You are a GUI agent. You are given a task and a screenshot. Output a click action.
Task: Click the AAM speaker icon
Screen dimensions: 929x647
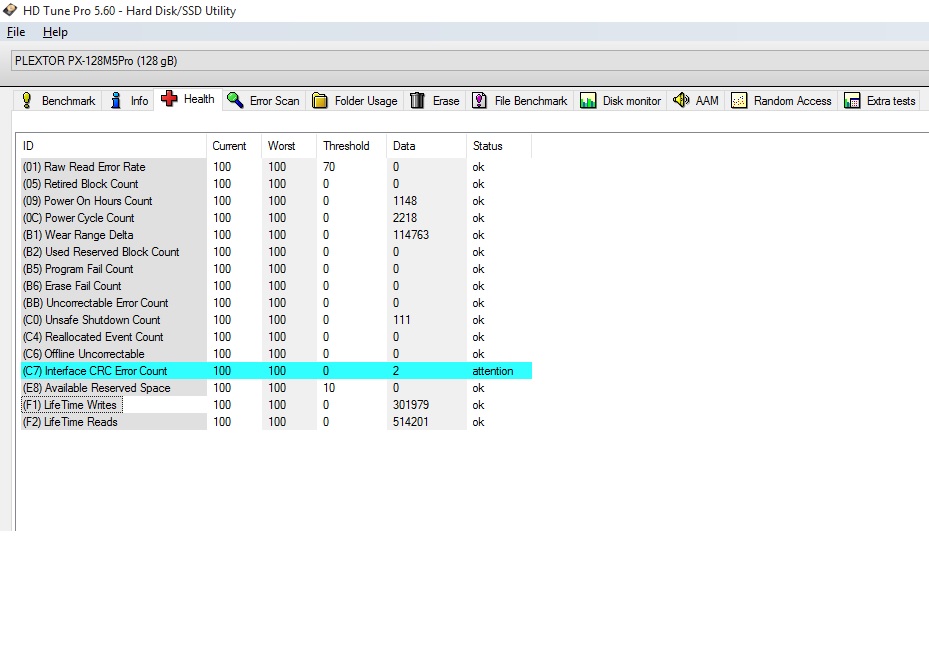682,100
